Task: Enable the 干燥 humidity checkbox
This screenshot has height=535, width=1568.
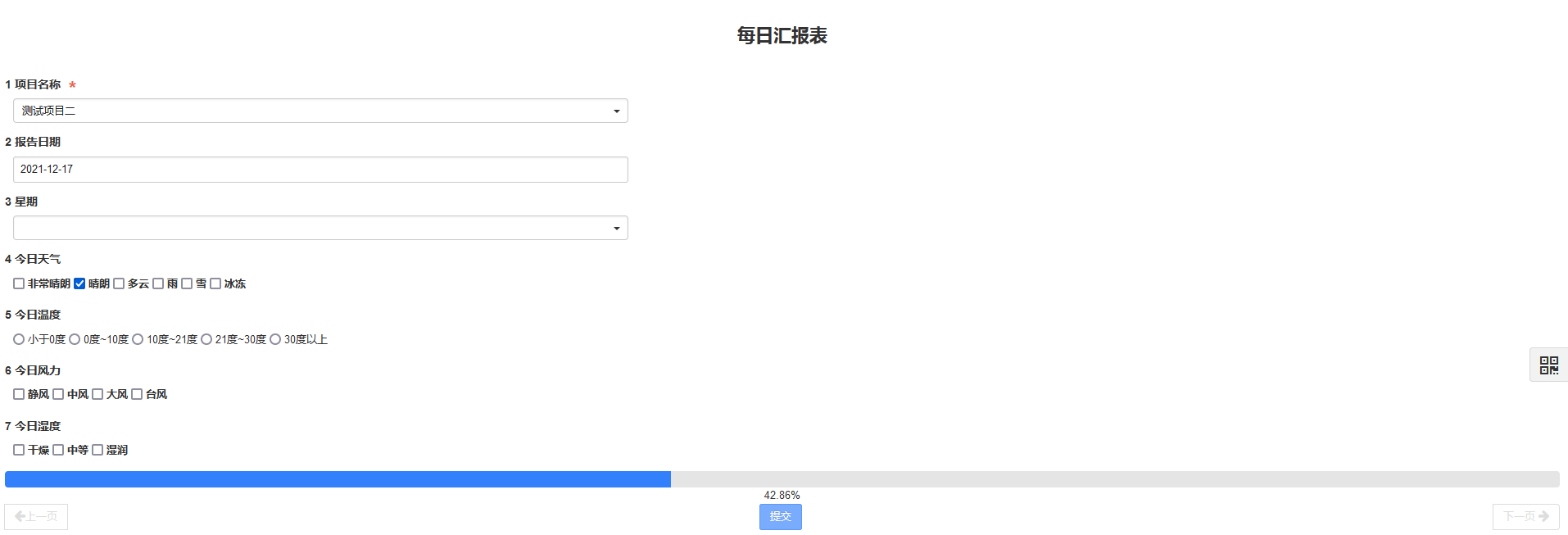Action: tap(19, 450)
